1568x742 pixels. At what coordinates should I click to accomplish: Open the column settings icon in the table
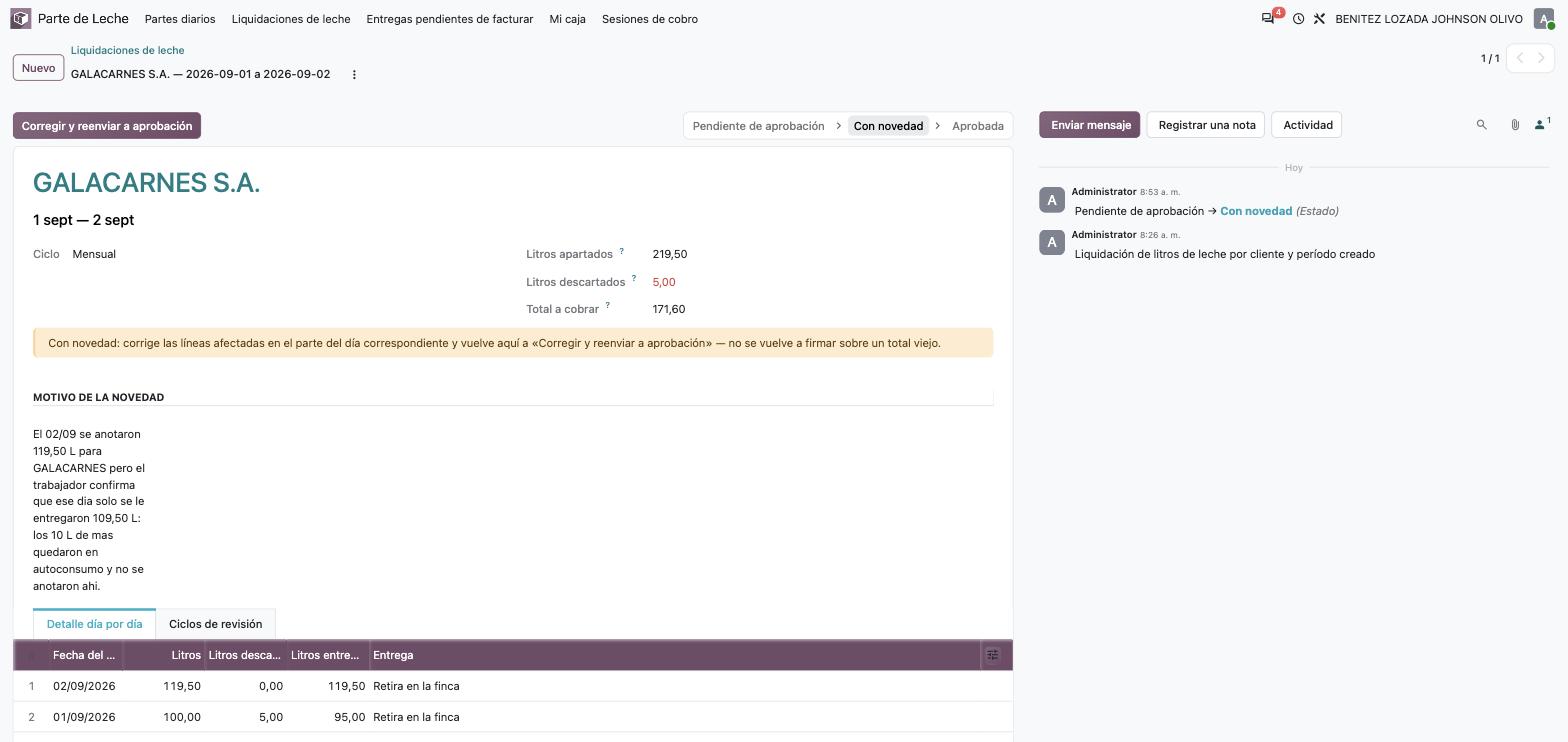[993, 655]
